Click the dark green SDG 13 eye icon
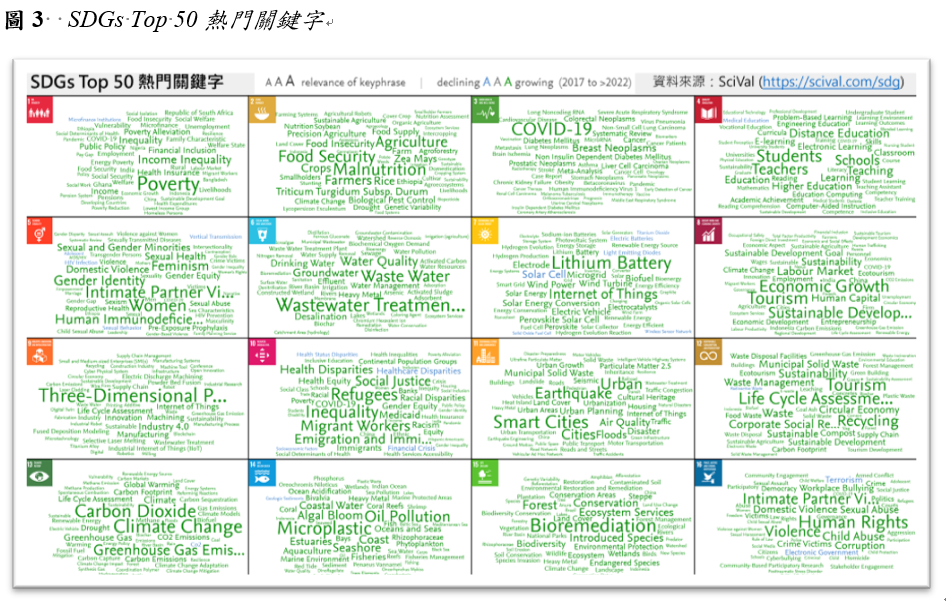This screenshot has height=606, width=946. tap(40, 473)
